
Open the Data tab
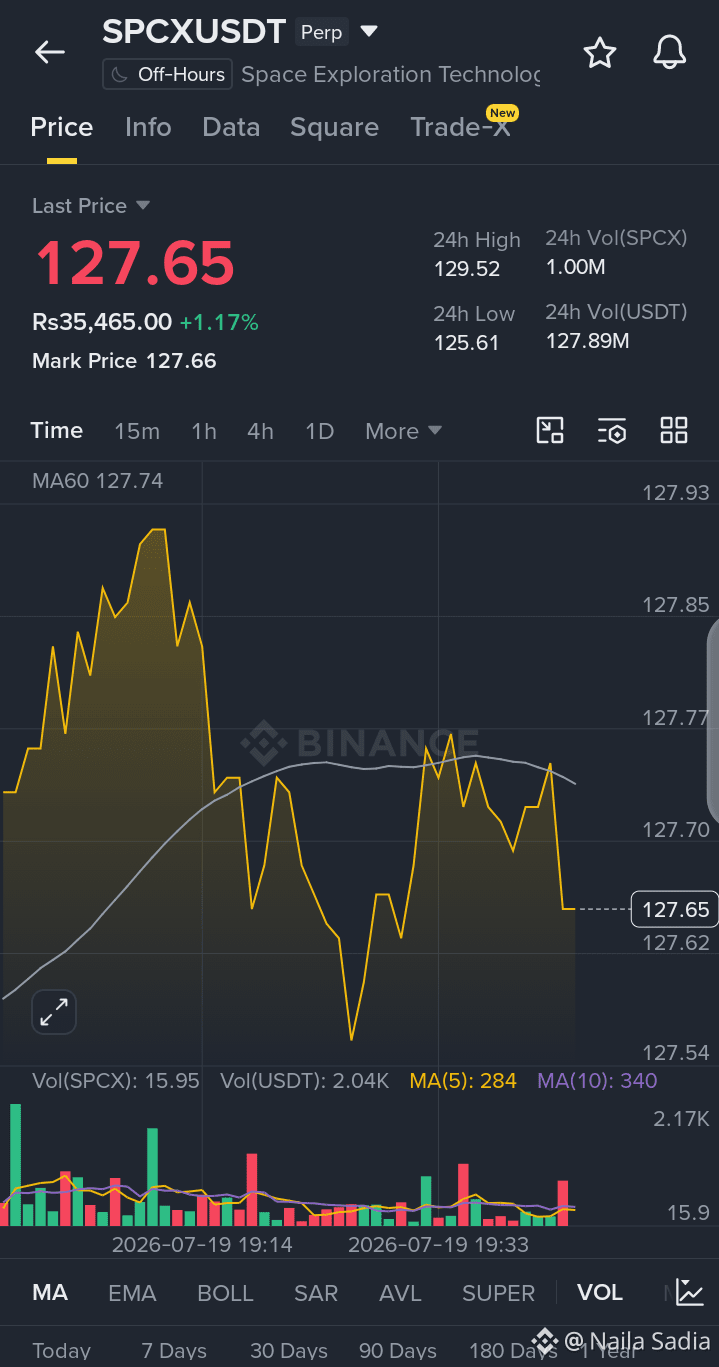[231, 127]
